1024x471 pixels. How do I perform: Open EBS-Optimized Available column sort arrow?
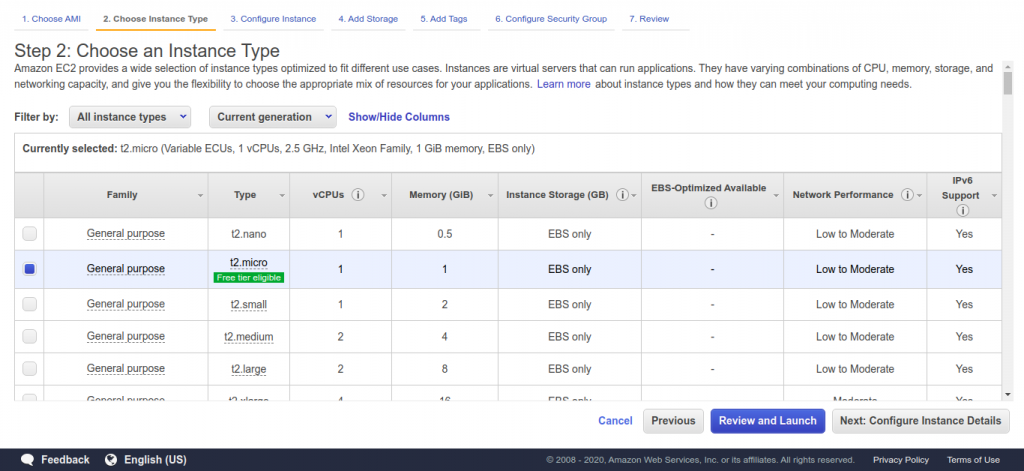click(776, 196)
